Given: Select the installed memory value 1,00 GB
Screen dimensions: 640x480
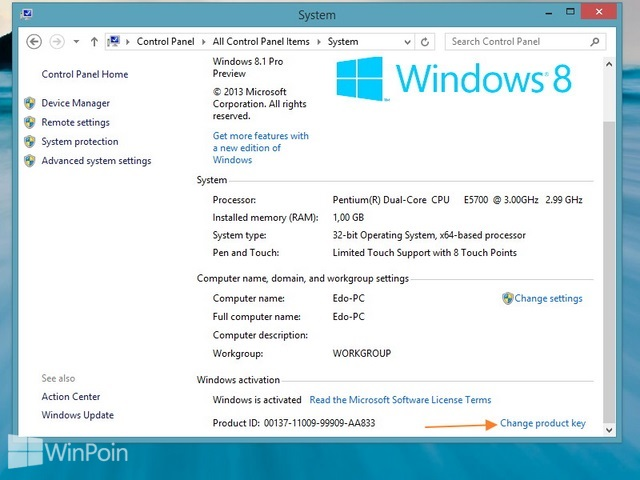Looking at the screenshot, I should (348, 218).
